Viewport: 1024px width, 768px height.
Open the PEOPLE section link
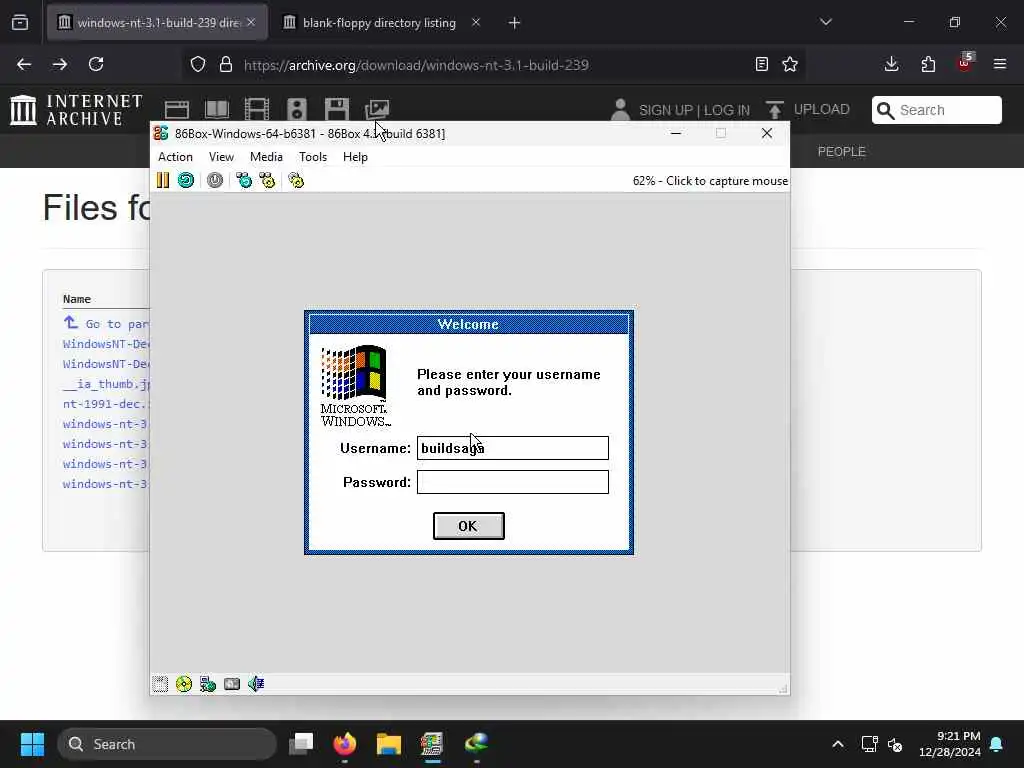point(842,152)
